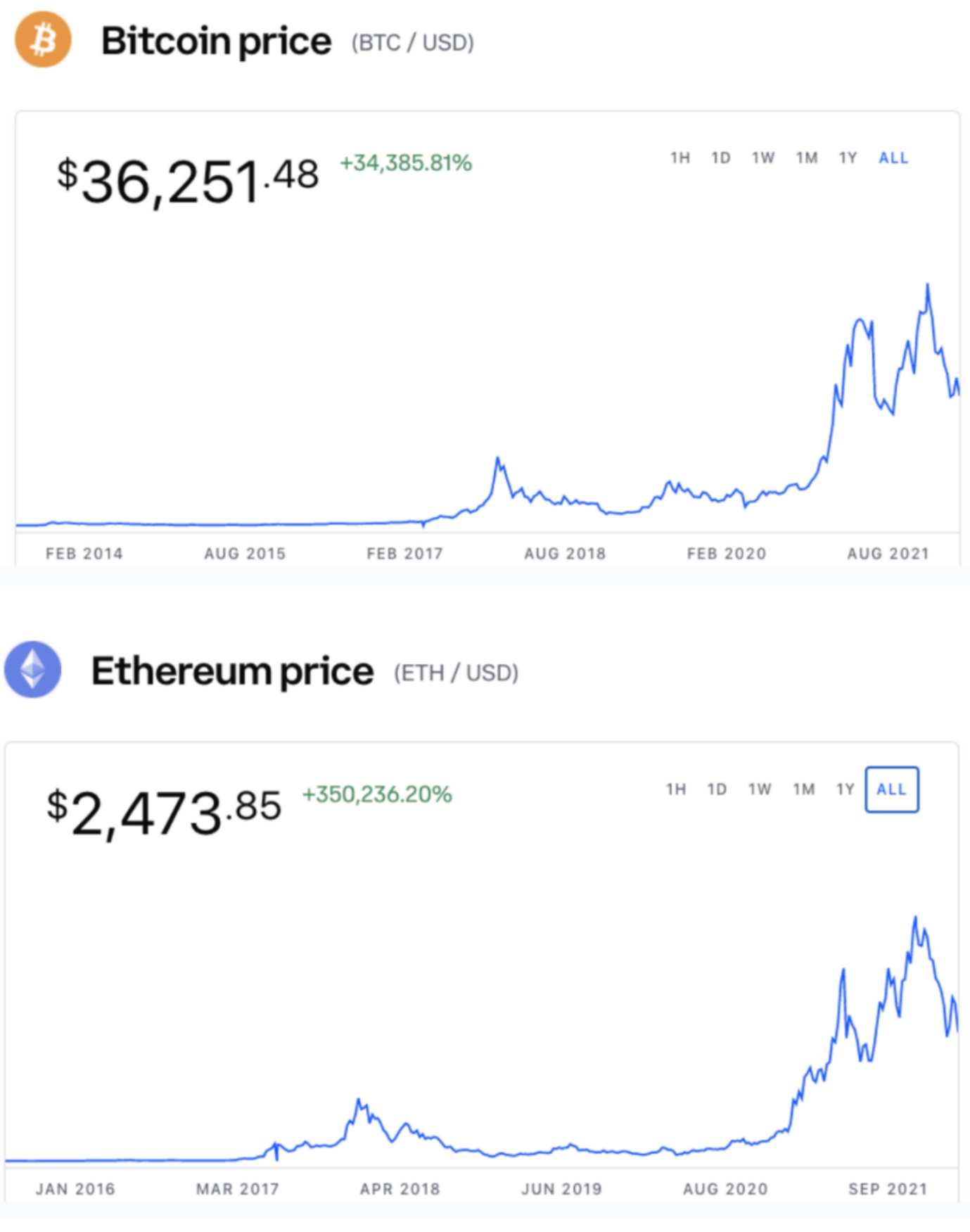The height and width of the screenshot is (1232, 970).
Task: Select 1H range on Bitcoin chart
Action: [x=679, y=158]
